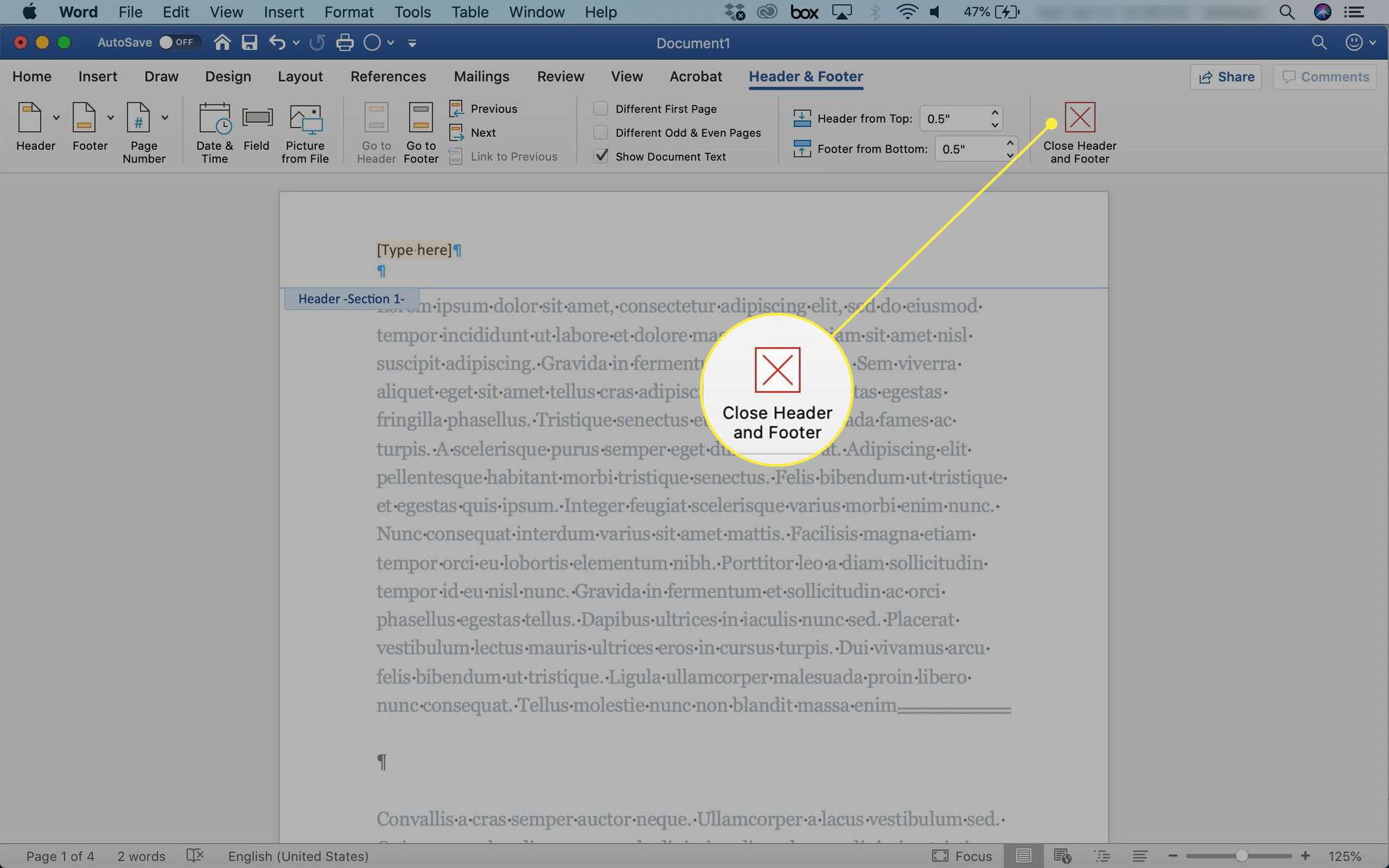Viewport: 1389px width, 868px height.
Task: Click Link to Previous
Action: [503, 157]
